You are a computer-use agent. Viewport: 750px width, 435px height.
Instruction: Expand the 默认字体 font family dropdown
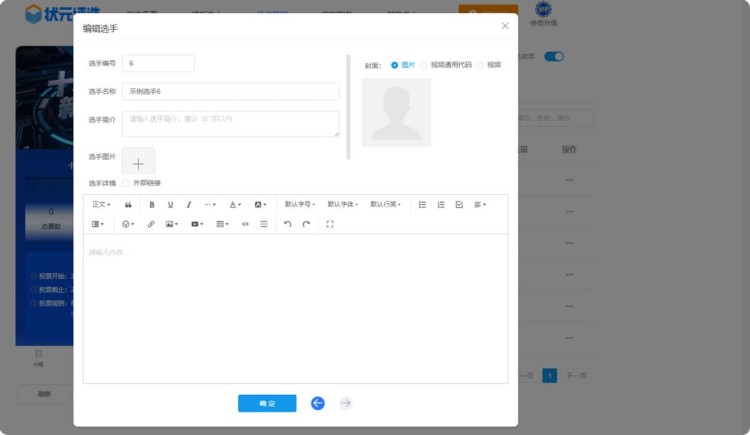click(343, 205)
